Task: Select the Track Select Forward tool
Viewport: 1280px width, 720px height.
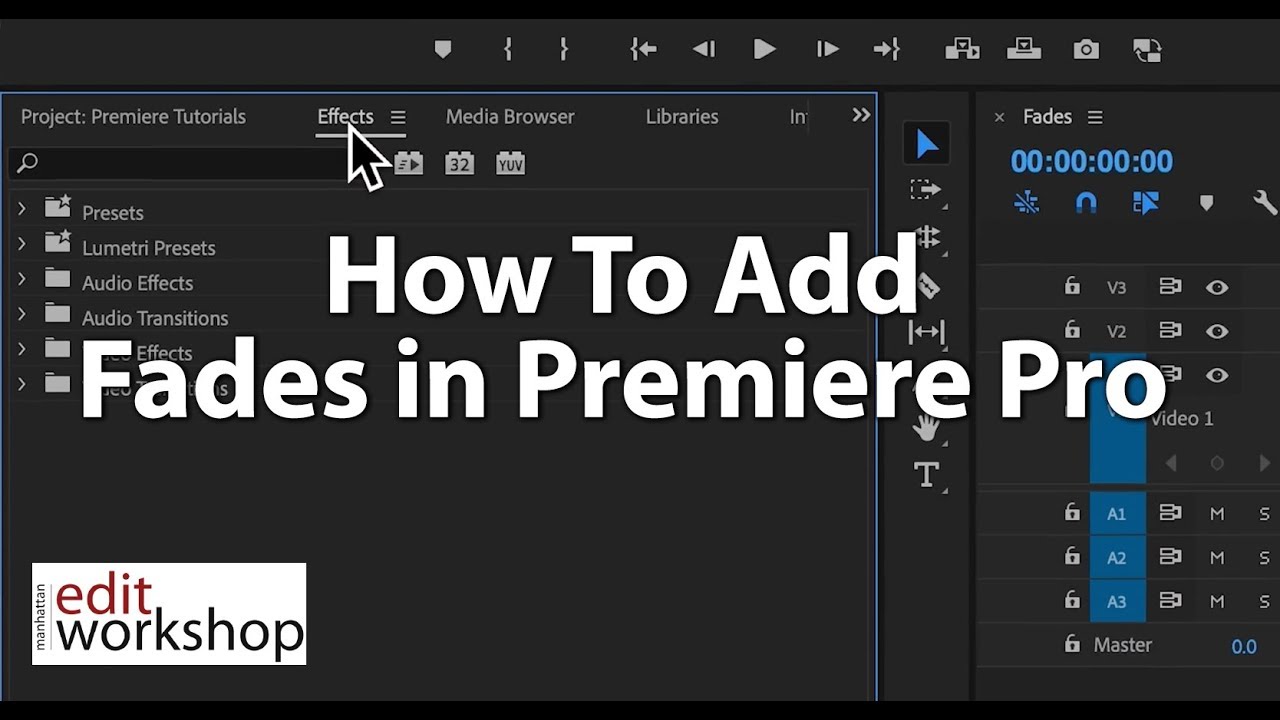Action: click(x=927, y=189)
